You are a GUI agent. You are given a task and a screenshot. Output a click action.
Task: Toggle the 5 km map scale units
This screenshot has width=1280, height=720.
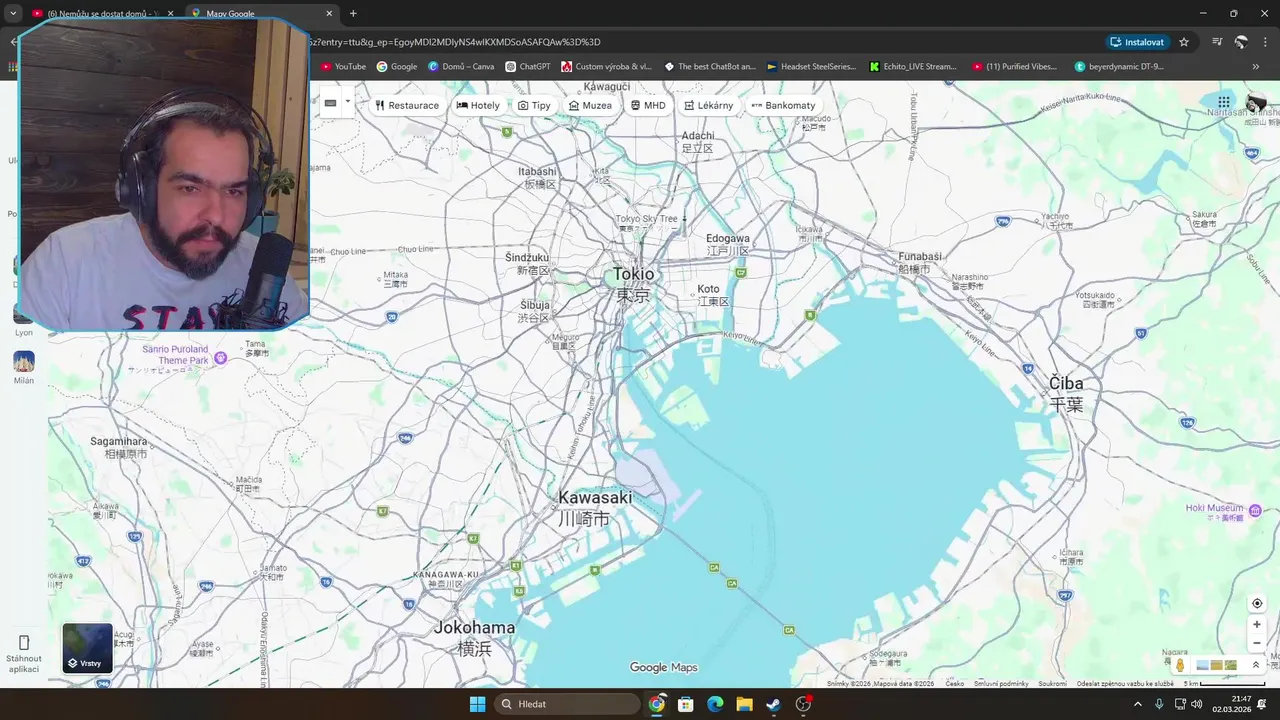(x=1224, y=683)
